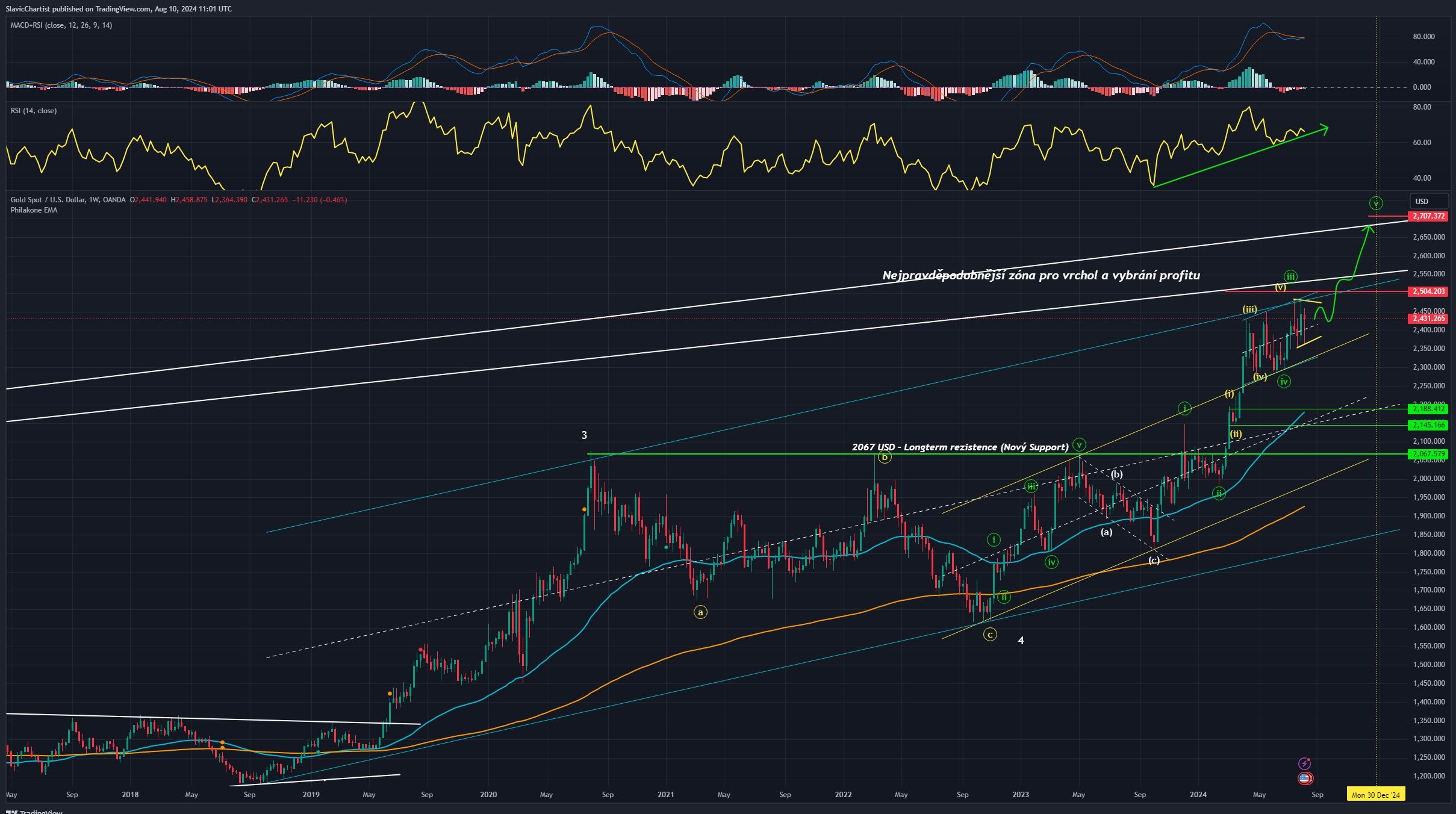Click the green circled (ii) wave marker
Image resolution: width=1456 pixels, height=814 pixels.
point(1004,597)
